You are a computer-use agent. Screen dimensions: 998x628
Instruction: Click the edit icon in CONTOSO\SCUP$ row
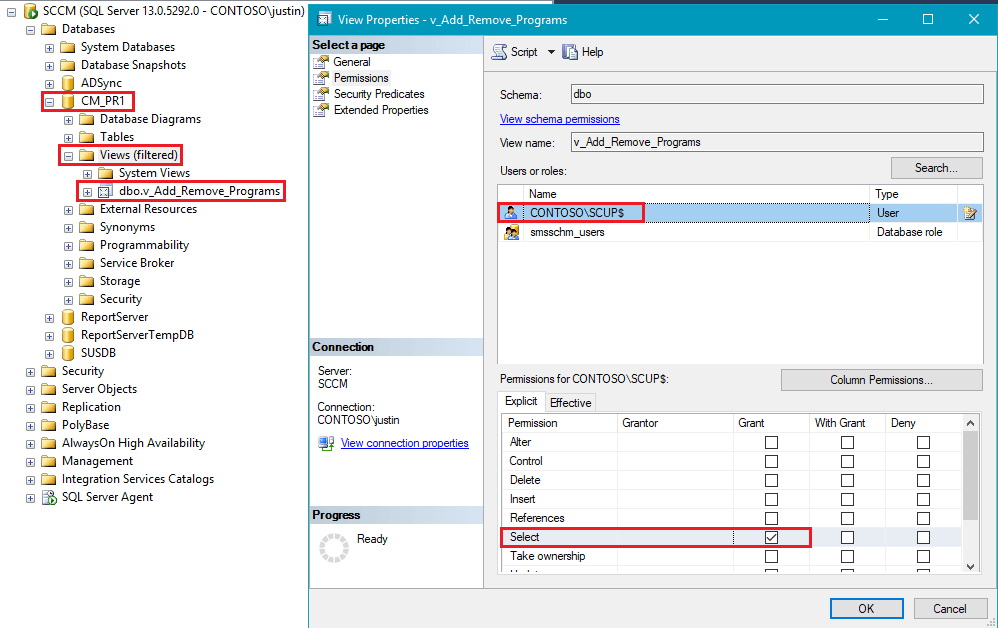tap(970, 213)
